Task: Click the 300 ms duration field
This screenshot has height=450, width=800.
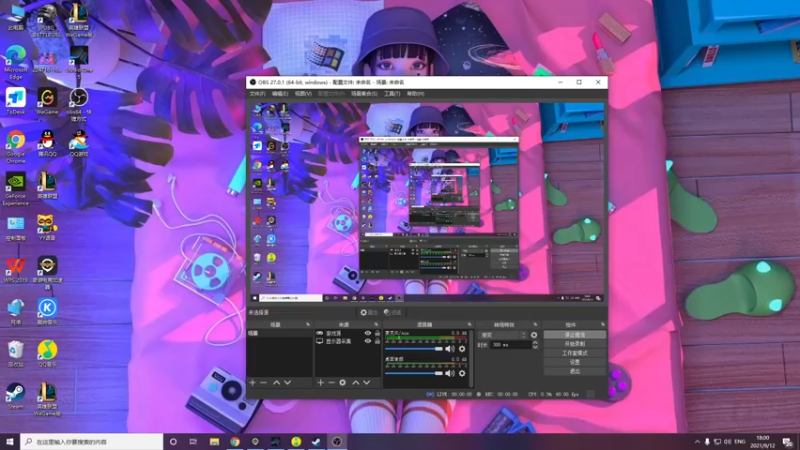Action: [x=511, y=345]
